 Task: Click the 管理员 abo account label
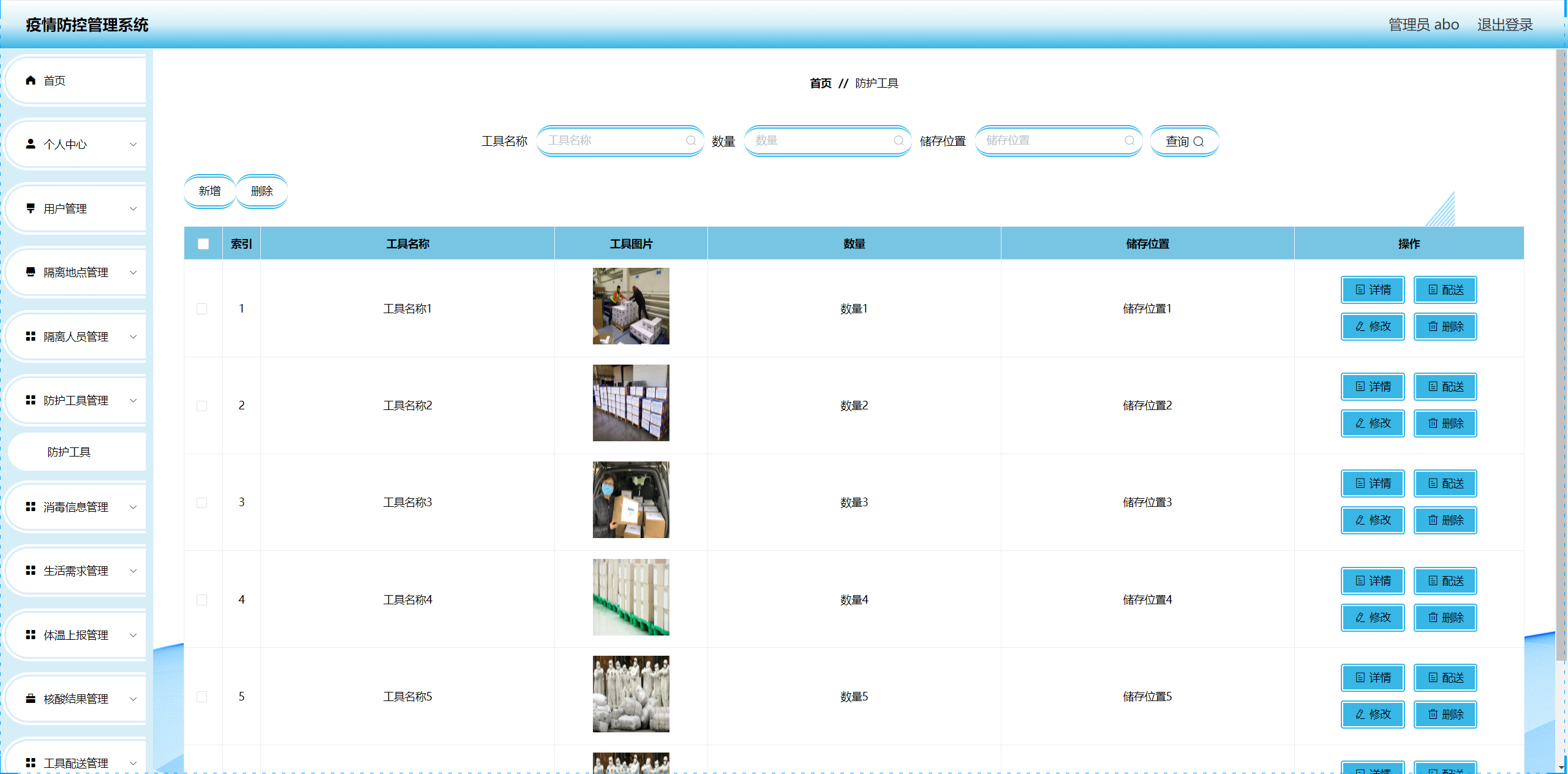coord(1423,25)
